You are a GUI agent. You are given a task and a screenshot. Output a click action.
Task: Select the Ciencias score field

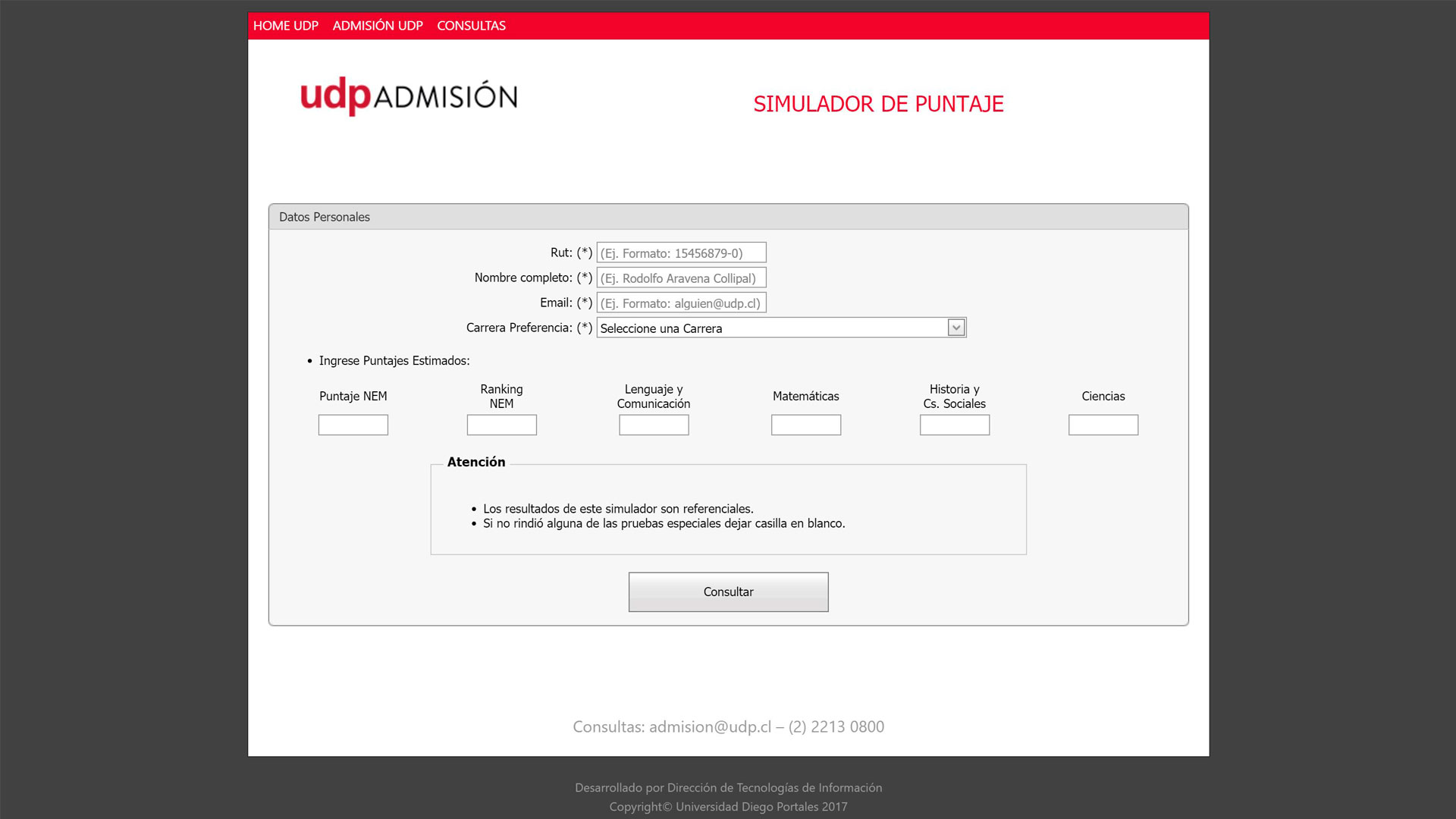(x=1103, y=425)
